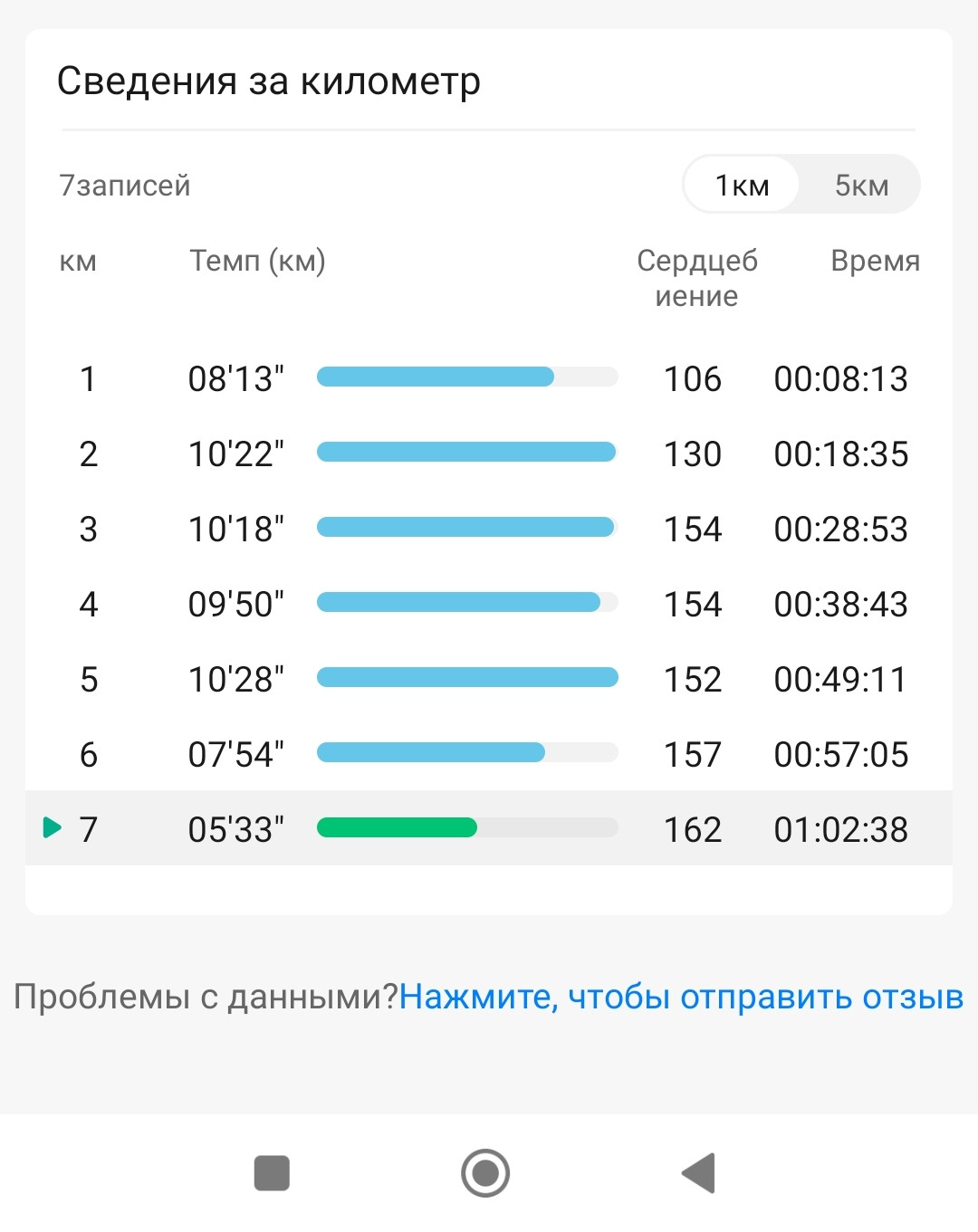Tap elapsed time 01:02:38 in highlighted row

point(840,829)
